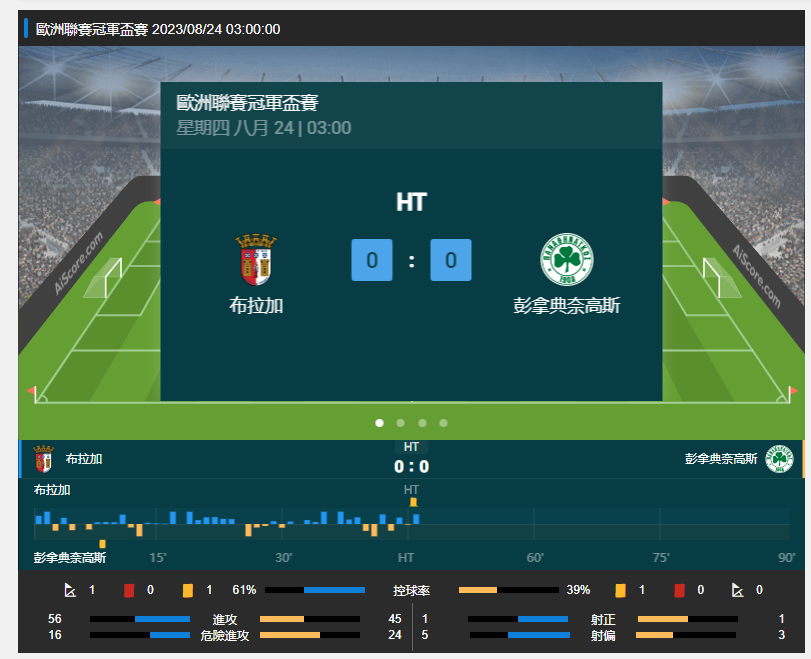Click Panathinaikos' red card icon
This screenshot has width=811, height=659.
coord(680,590)
